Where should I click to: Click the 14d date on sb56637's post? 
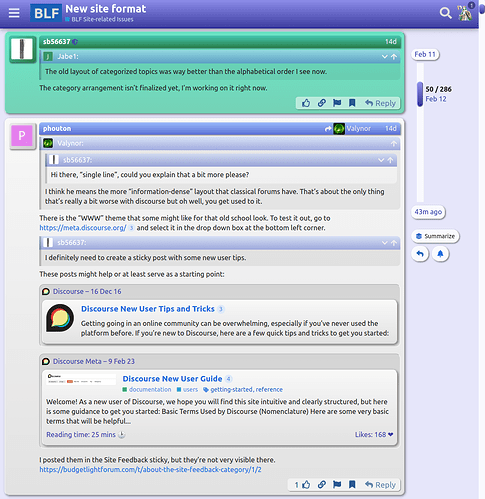(x=391, y=42)
